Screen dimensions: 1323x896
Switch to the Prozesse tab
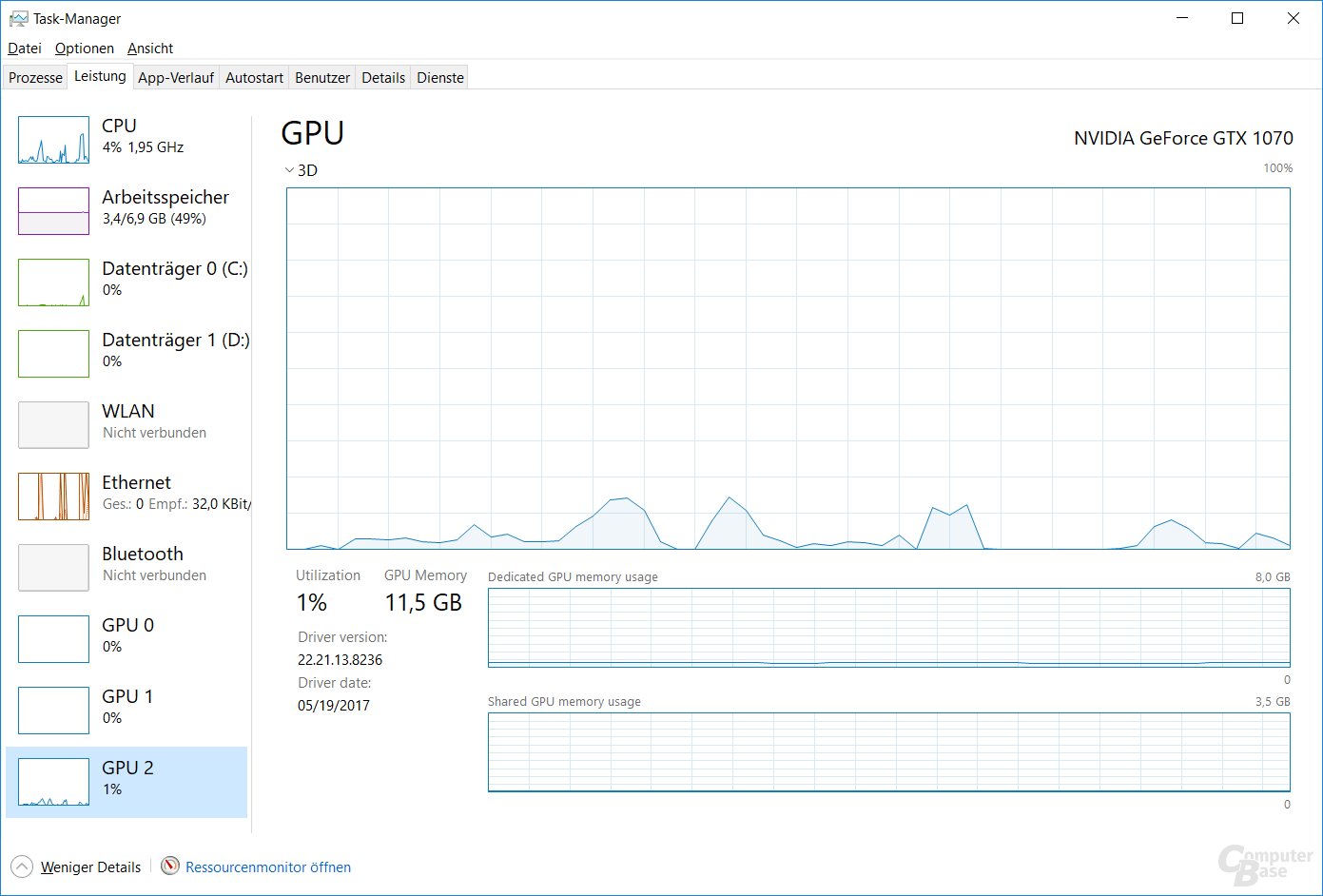[x=35, y=78]
